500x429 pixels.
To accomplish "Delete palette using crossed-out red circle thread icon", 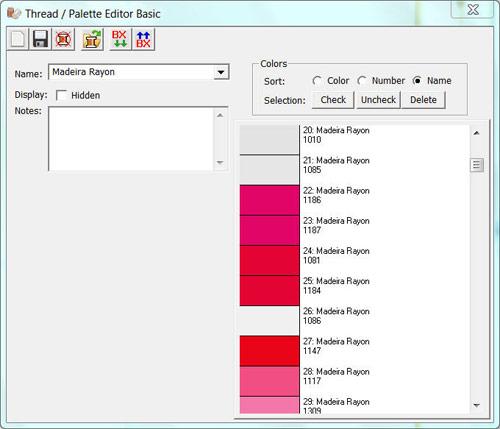I will tap(63, 39).
